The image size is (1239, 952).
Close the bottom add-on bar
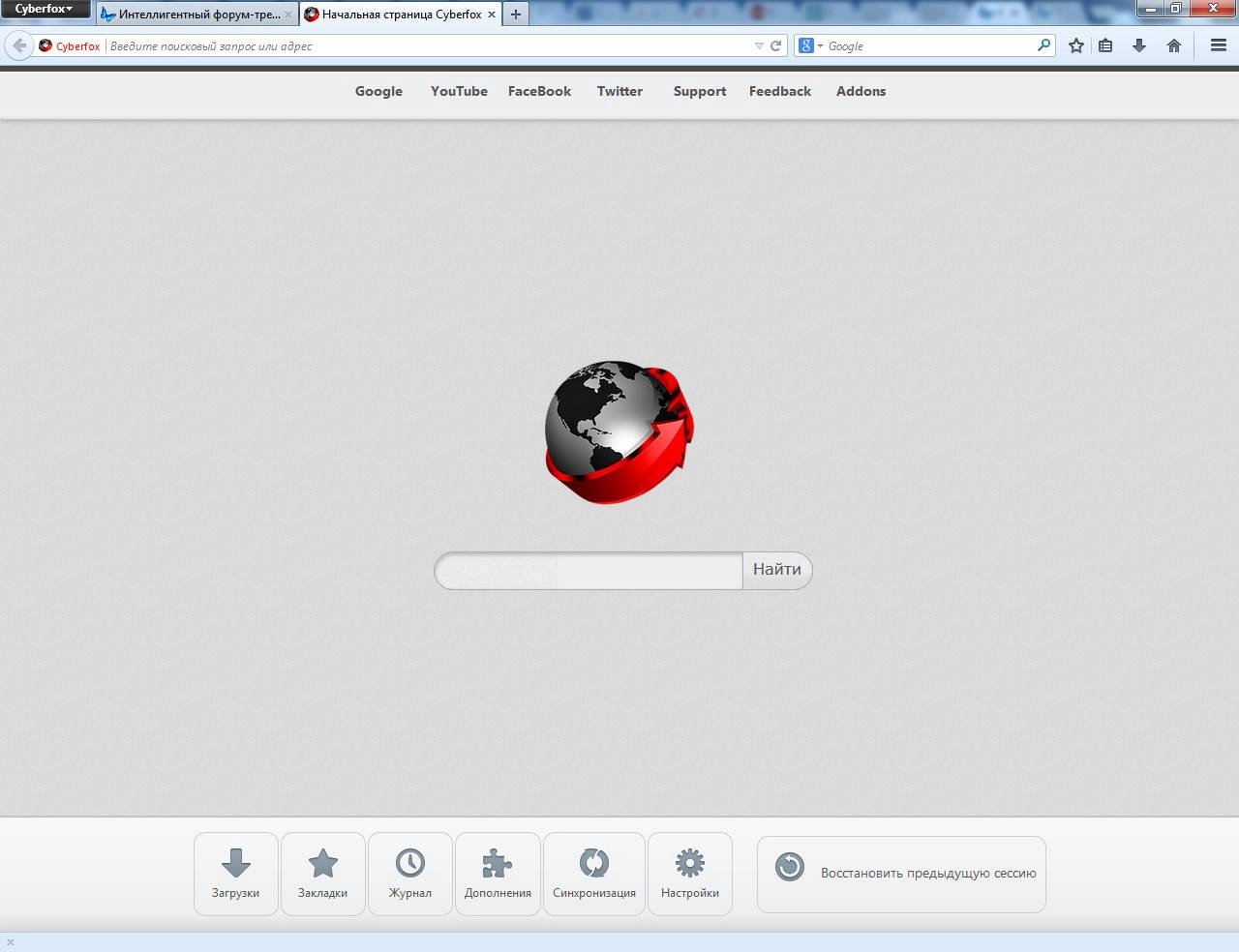point(11,942)
